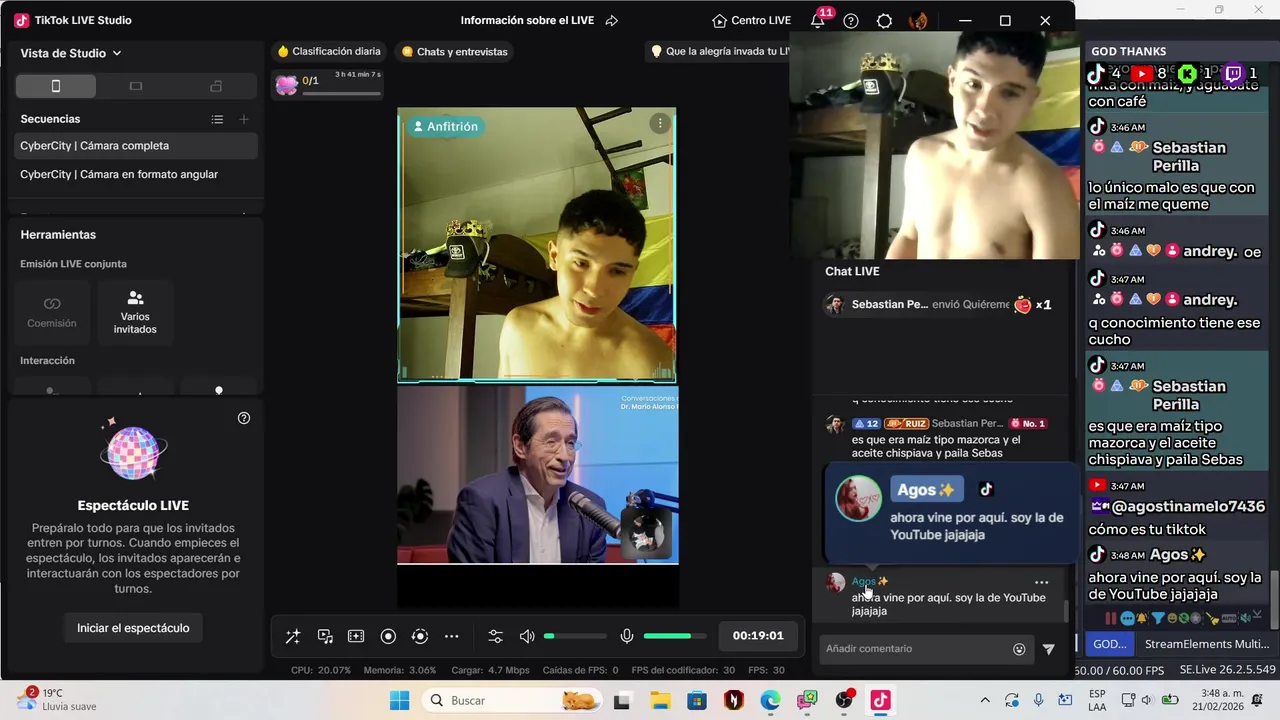The height and width of the screenshot is (720, 1280).
Task: Open TikTok LIVE Studio settings gear
Action: (x=884, y=21)
